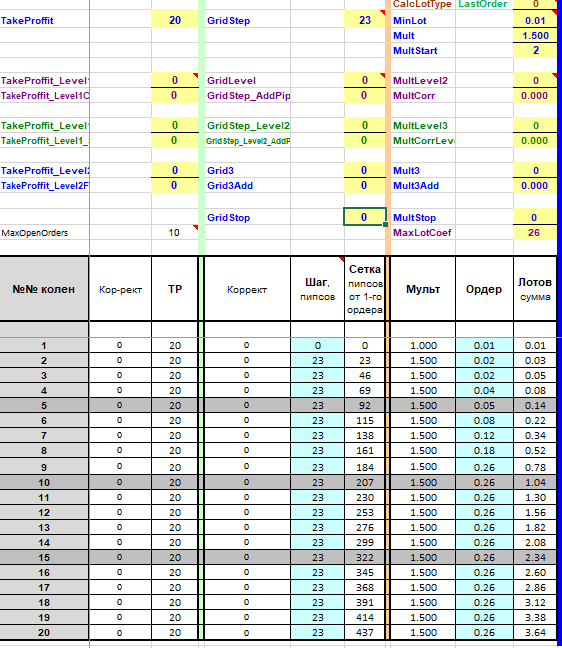562x648 pixels.
Task: Click the Сетка cell showing 161
Action: [x=365, y=450]
